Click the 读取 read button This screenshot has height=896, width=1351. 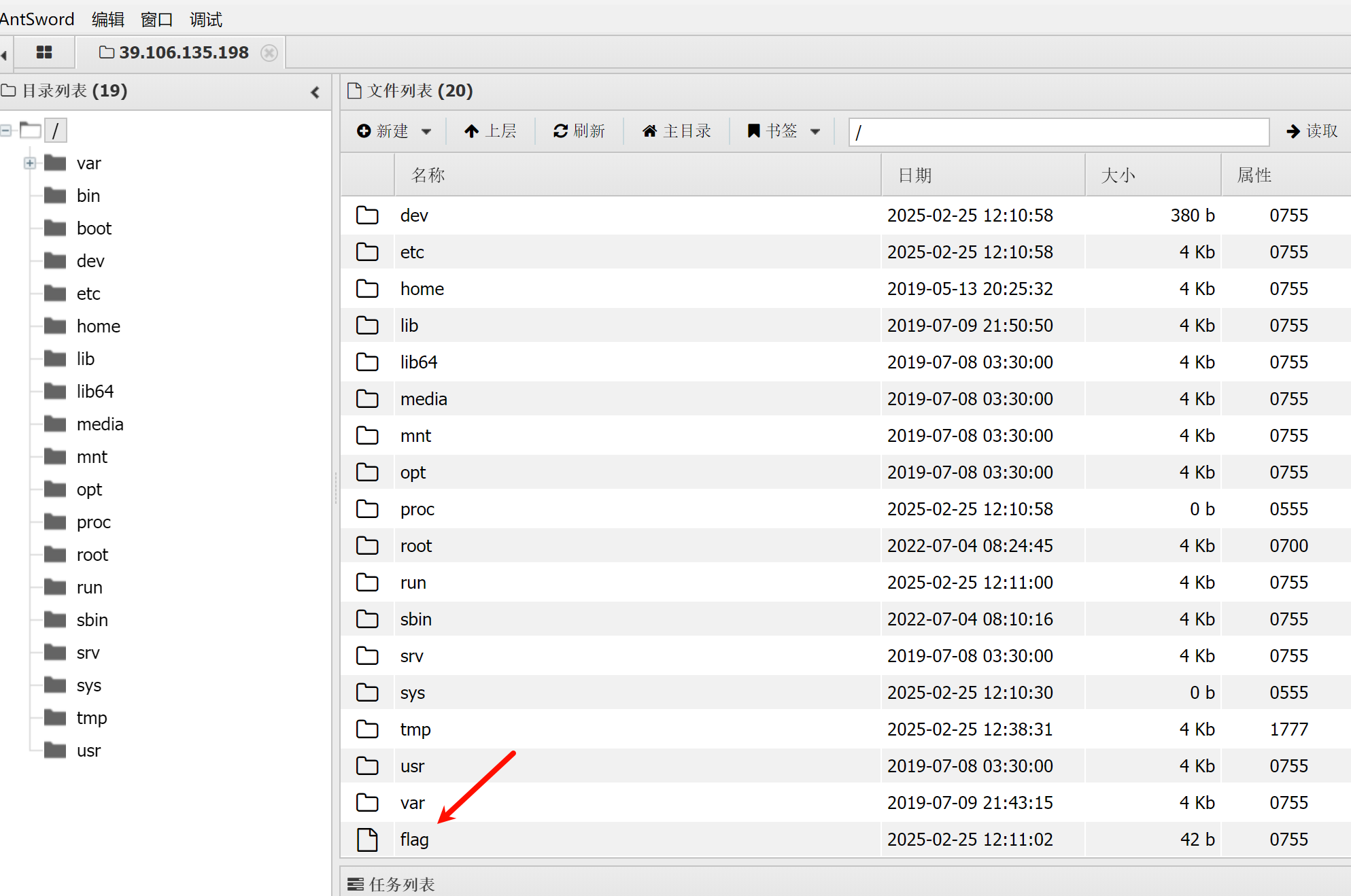pos(1312,131)
